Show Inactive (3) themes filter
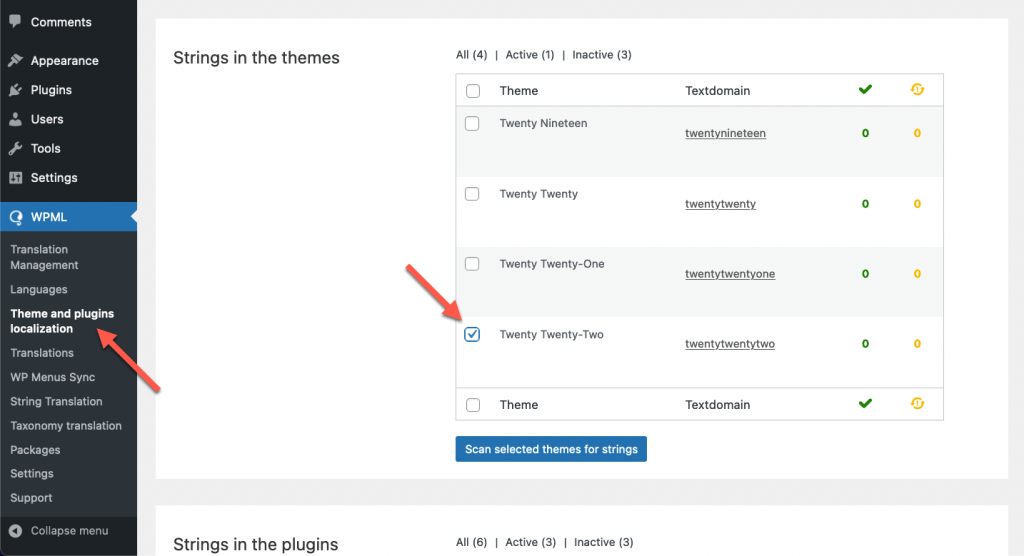This screenshot has height=556, width=1024. (602, 55)
